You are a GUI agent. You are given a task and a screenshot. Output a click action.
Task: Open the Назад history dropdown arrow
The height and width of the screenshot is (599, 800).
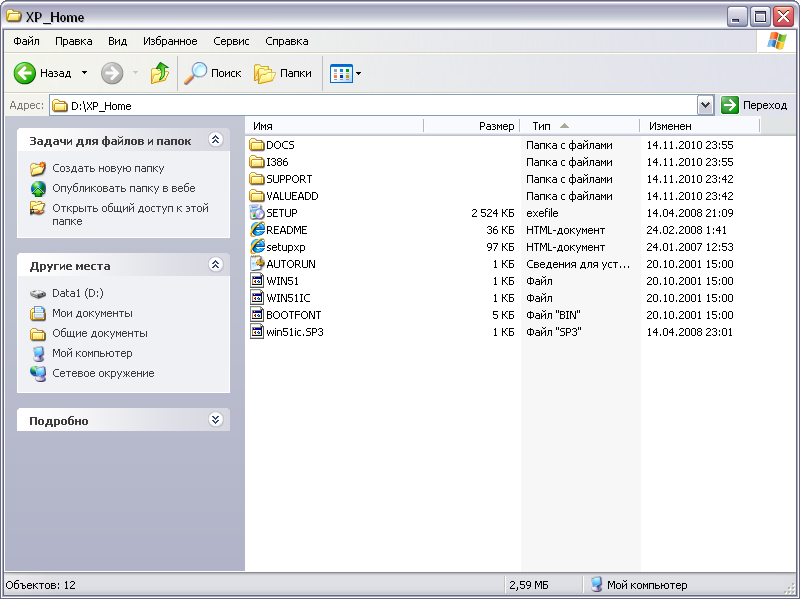[84, 73]
